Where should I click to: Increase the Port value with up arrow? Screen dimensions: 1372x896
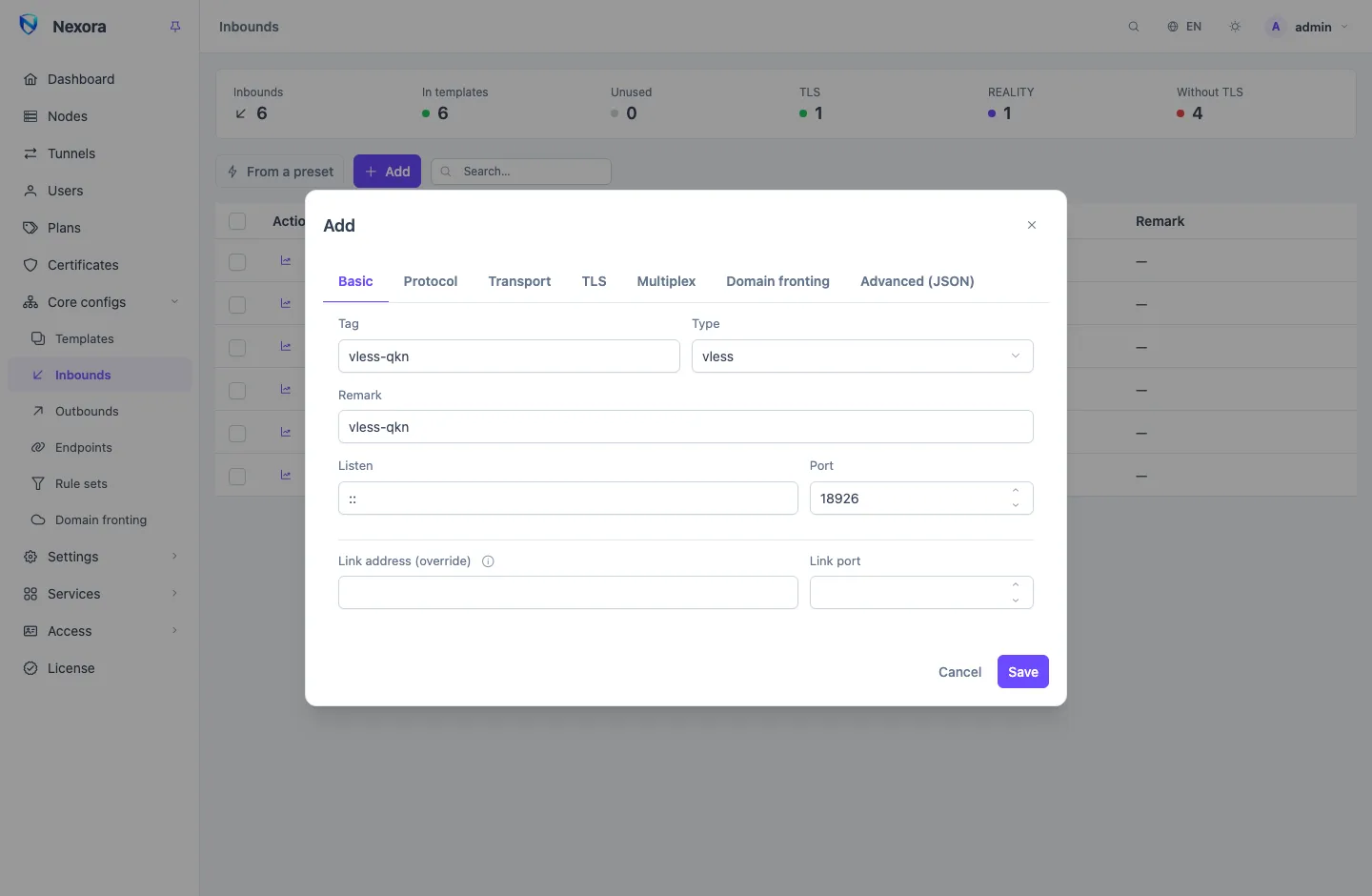(1016, 491)
